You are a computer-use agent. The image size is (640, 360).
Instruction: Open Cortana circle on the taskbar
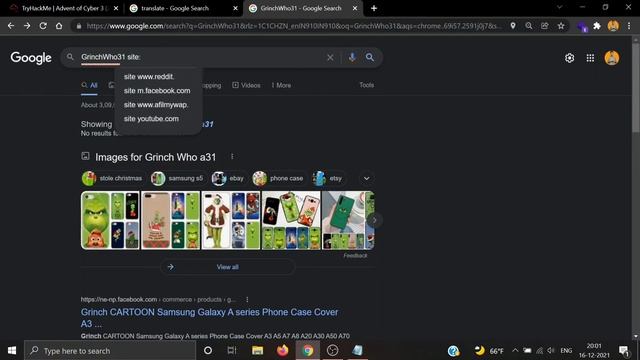208,350
